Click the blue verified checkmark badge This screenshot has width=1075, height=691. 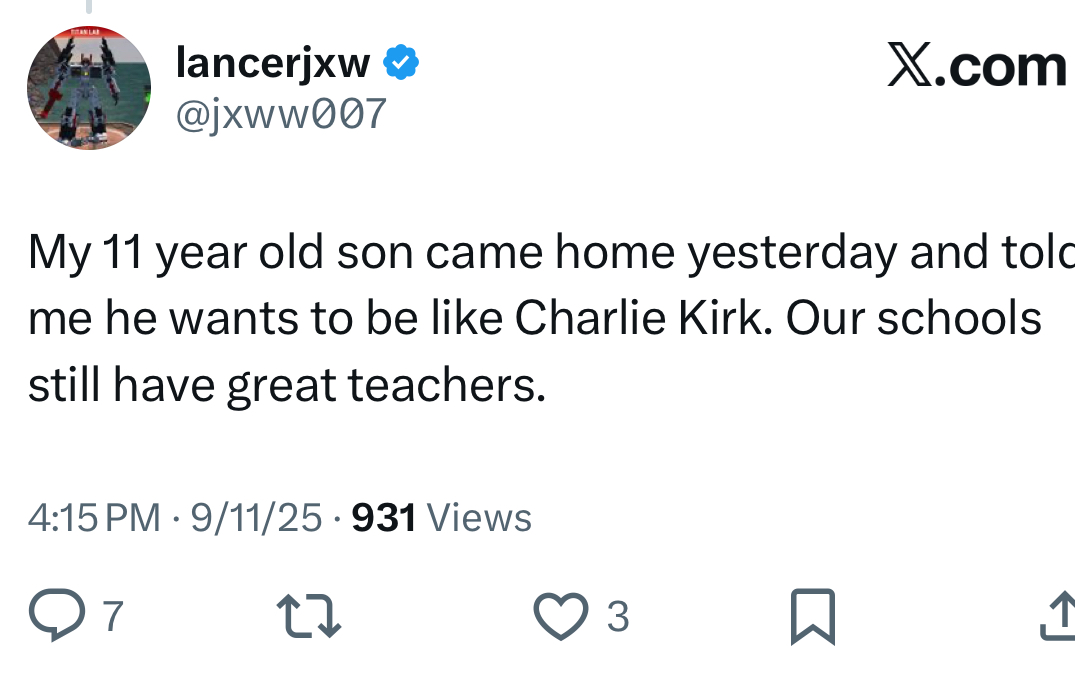pyautogui.click(x=402, y=63)
